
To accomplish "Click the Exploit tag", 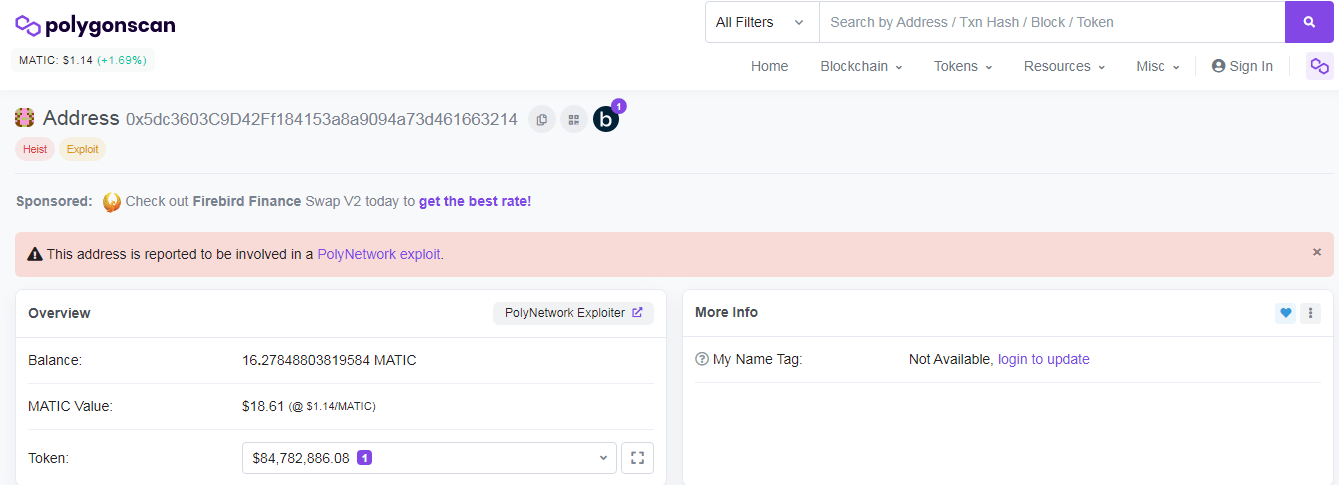I will [83, 149].
